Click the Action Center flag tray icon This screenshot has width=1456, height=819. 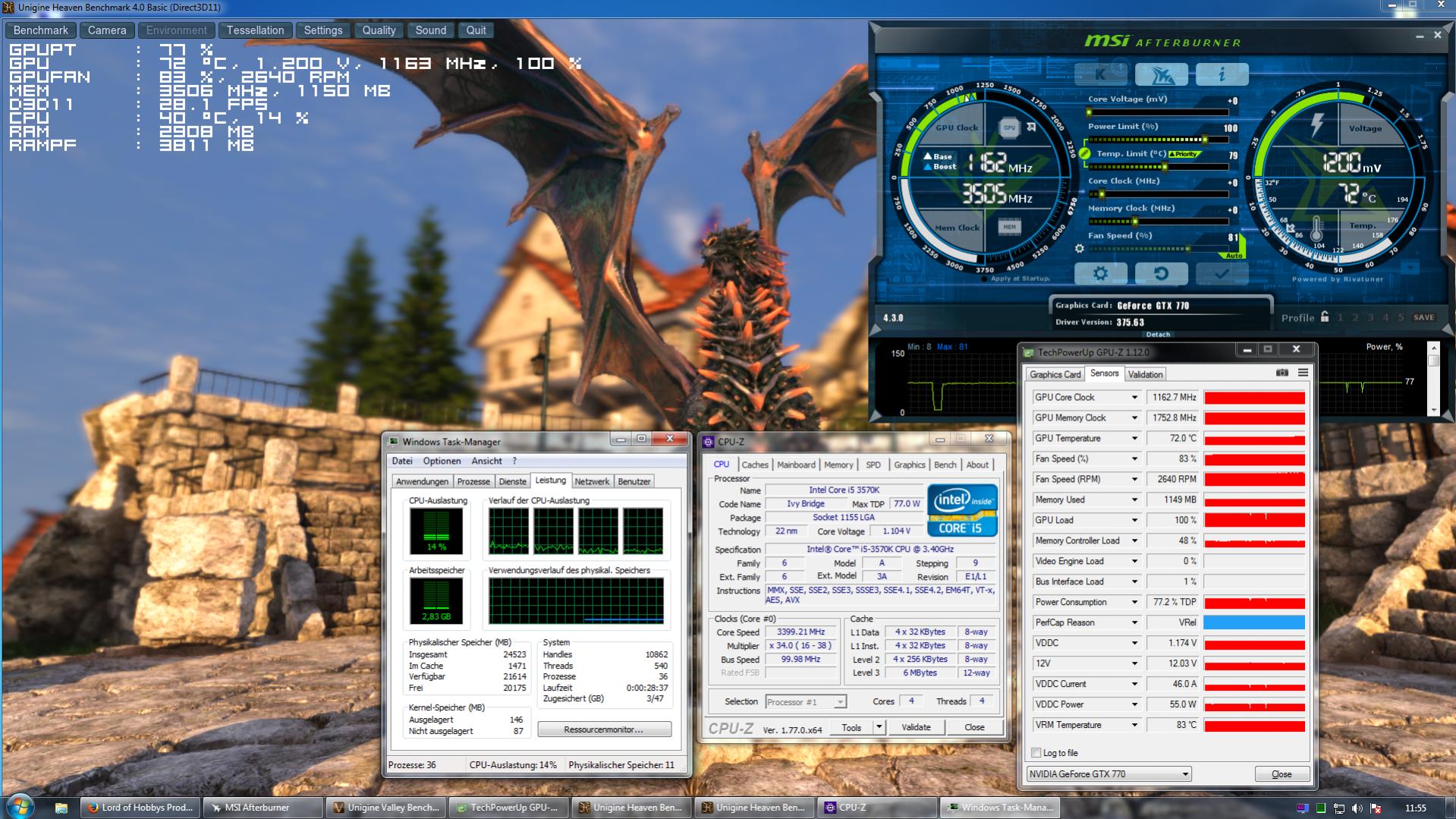1376,808
